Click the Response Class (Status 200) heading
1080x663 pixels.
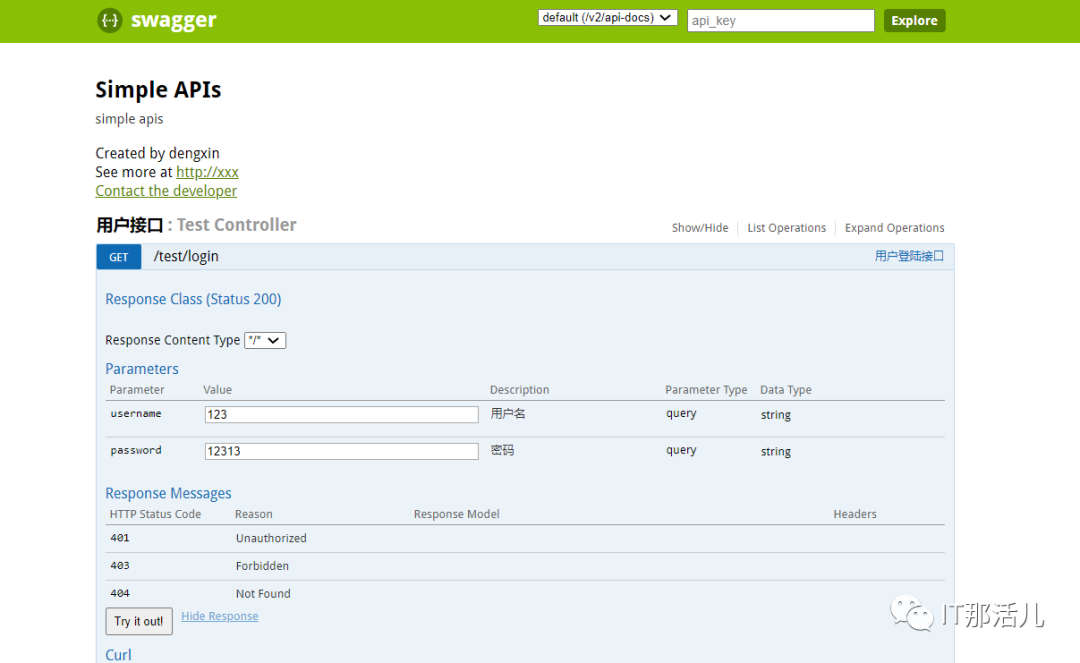(x=193, y=299)
